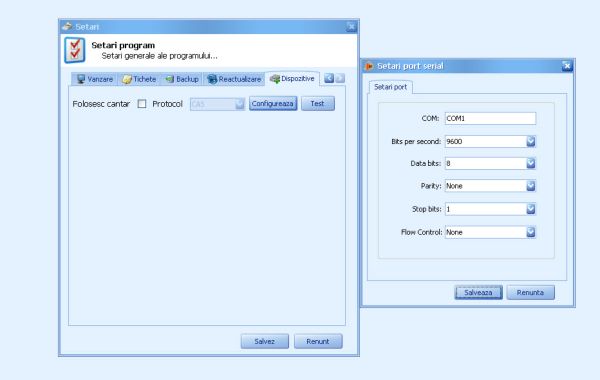Image resolution: width=600 pixels, height=380 pixels.
Task: Click the Configureaza button
Action: click(x=273, y=104)
